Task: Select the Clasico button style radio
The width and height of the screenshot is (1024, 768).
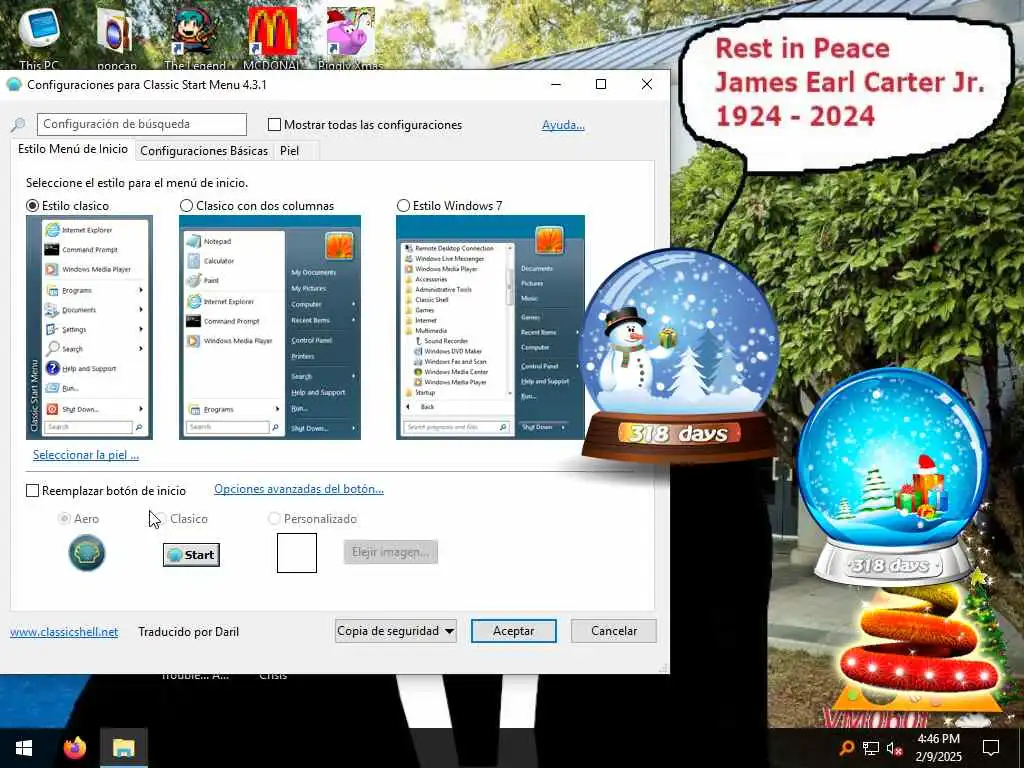Action: click(x=160, y=519)
